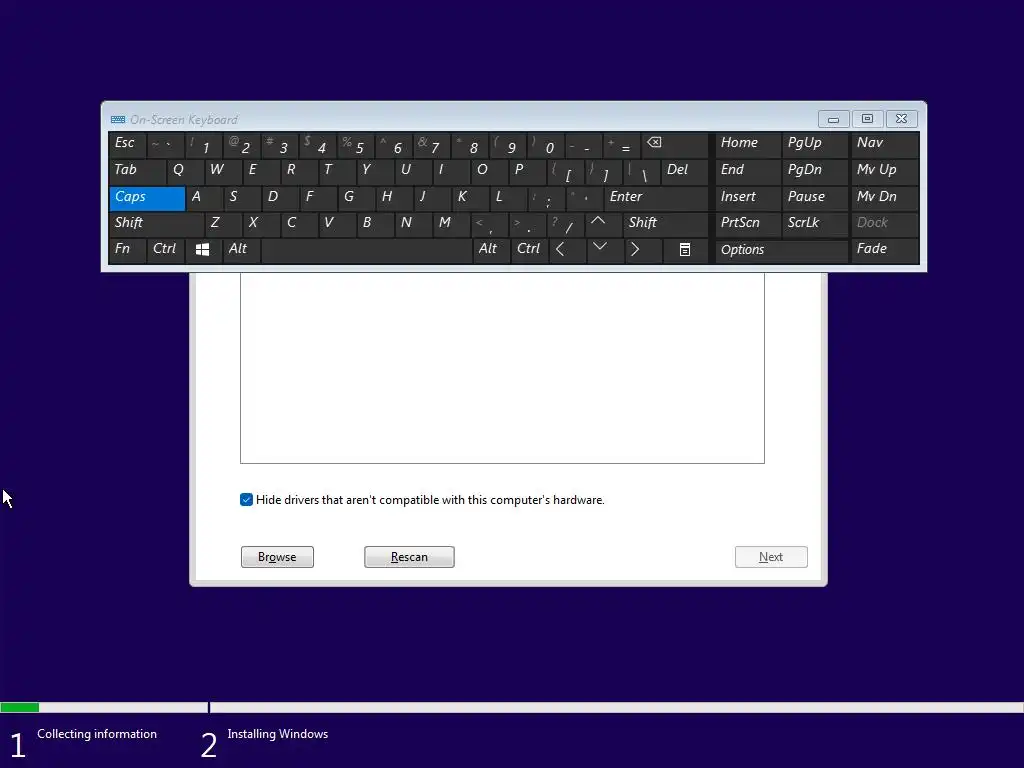Screen dimensions: 1024x768
Task: Click the M key
Action: pos(452,224)
